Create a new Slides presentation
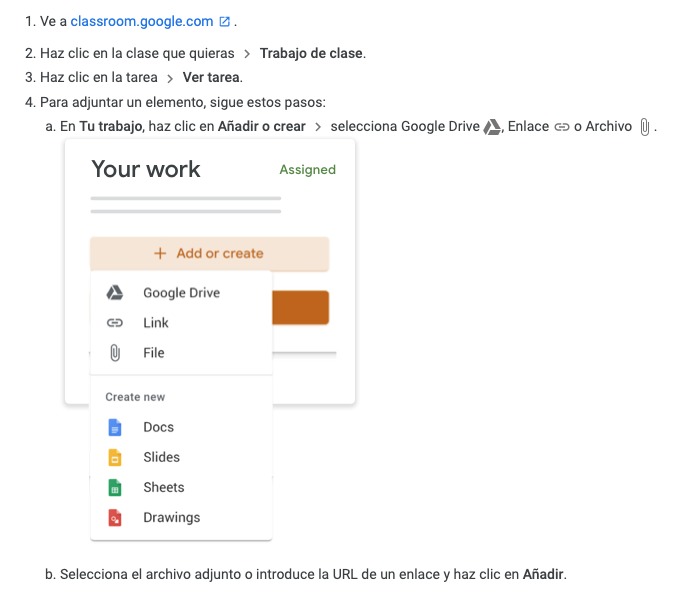700x595 pixels. coord(181,457)
